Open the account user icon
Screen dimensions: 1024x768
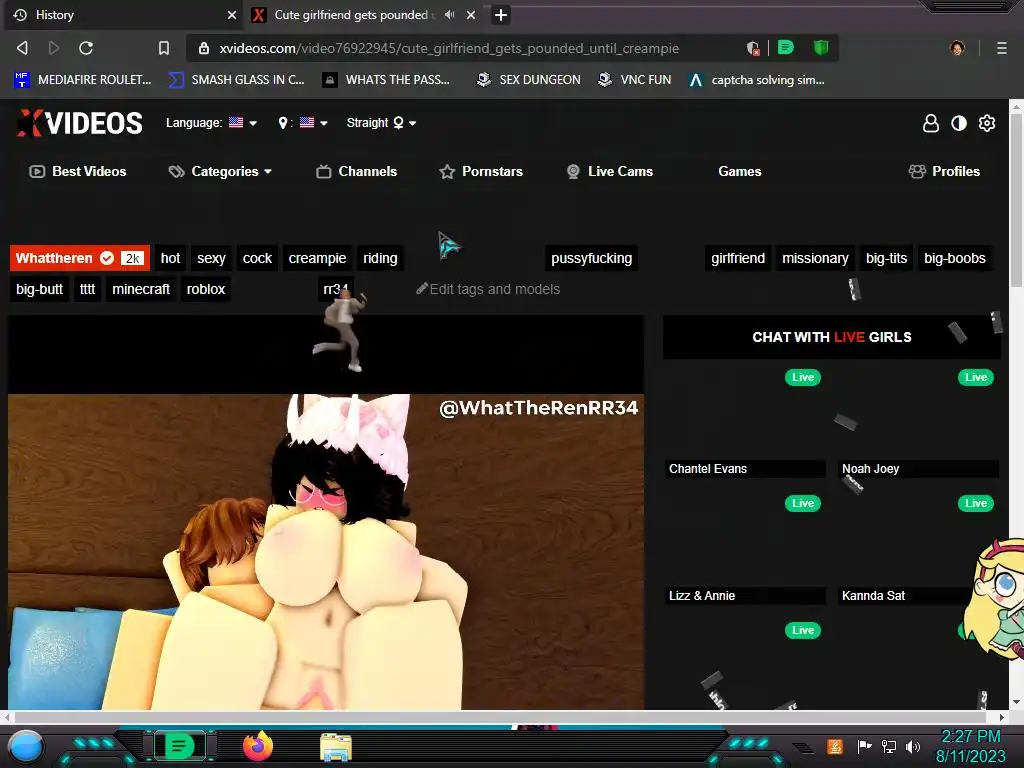931,123
